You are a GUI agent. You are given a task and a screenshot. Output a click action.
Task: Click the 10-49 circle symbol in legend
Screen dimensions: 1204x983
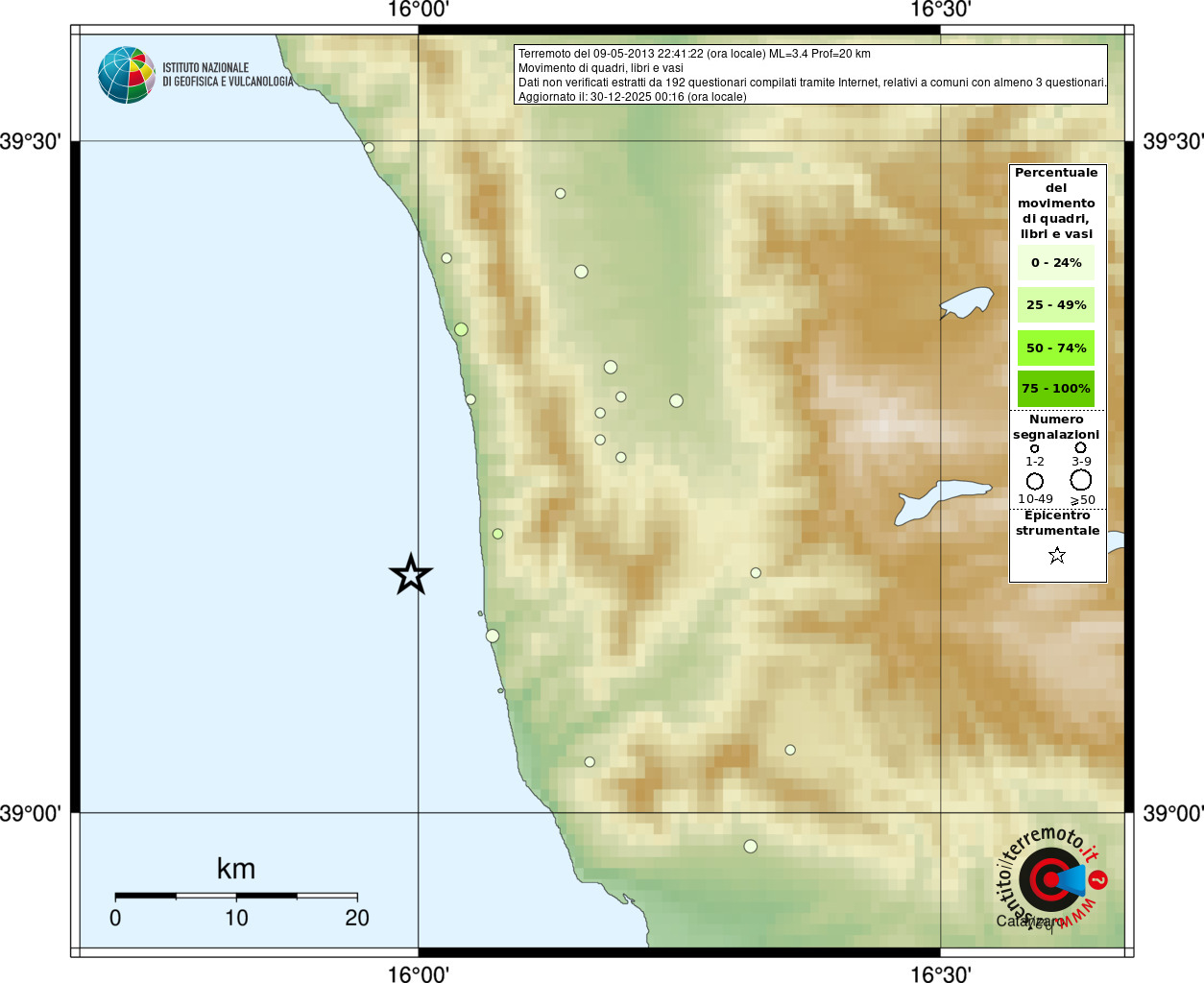pos(1035,481)
